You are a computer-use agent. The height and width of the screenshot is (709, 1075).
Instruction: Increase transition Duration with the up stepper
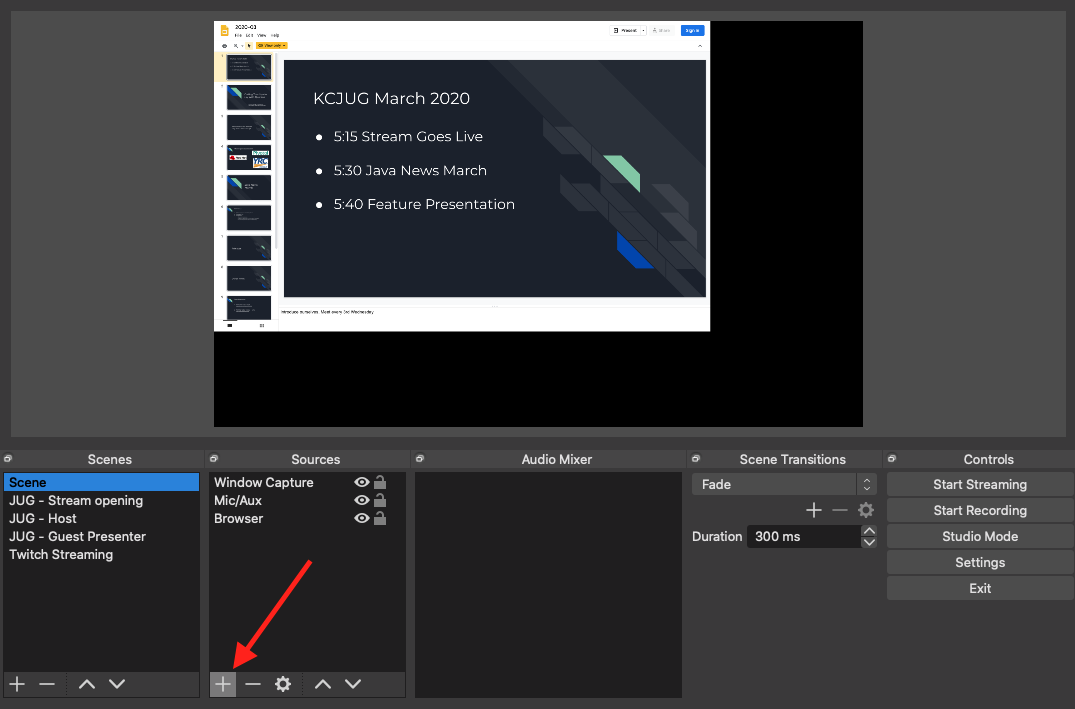pos(869,531)
